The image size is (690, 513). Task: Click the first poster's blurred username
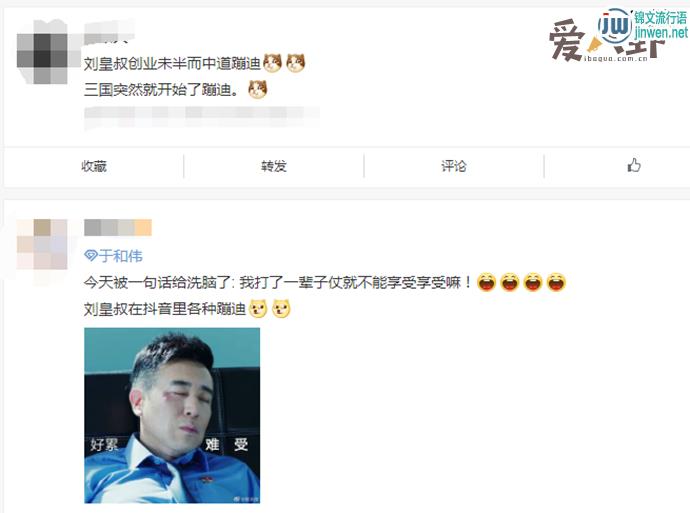[109, 33]
